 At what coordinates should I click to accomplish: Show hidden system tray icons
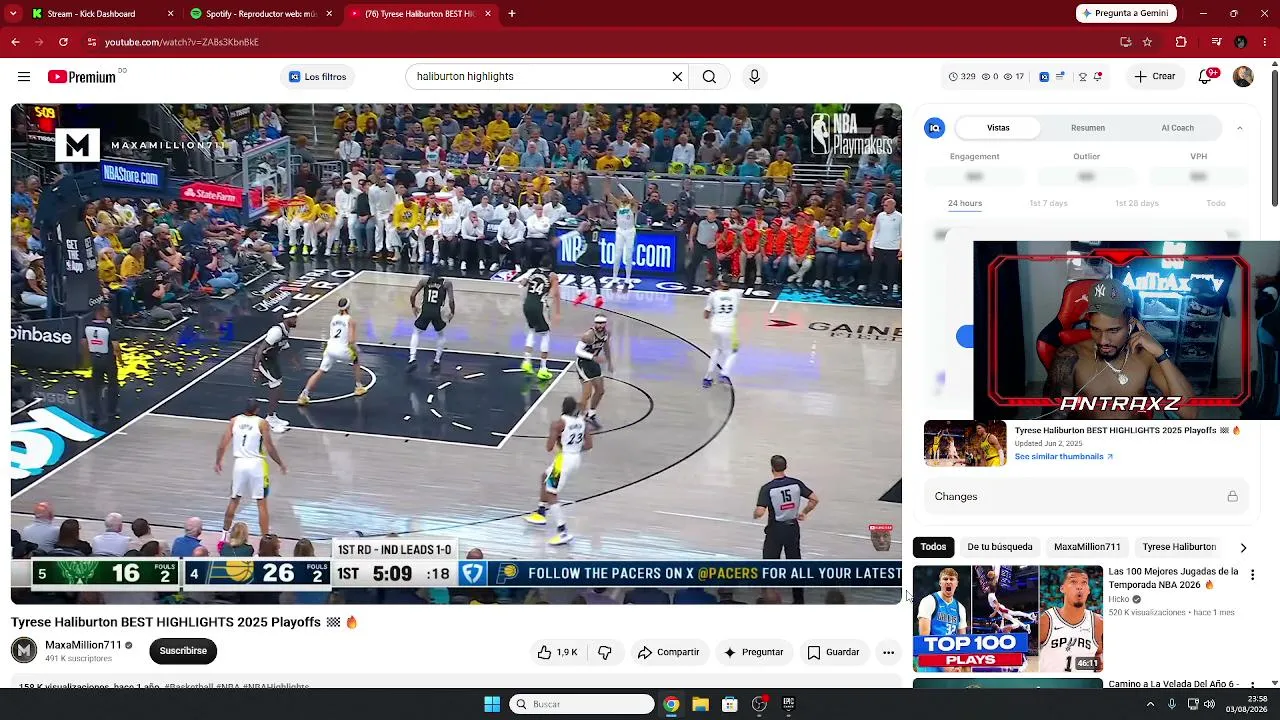click(1150, 704)
